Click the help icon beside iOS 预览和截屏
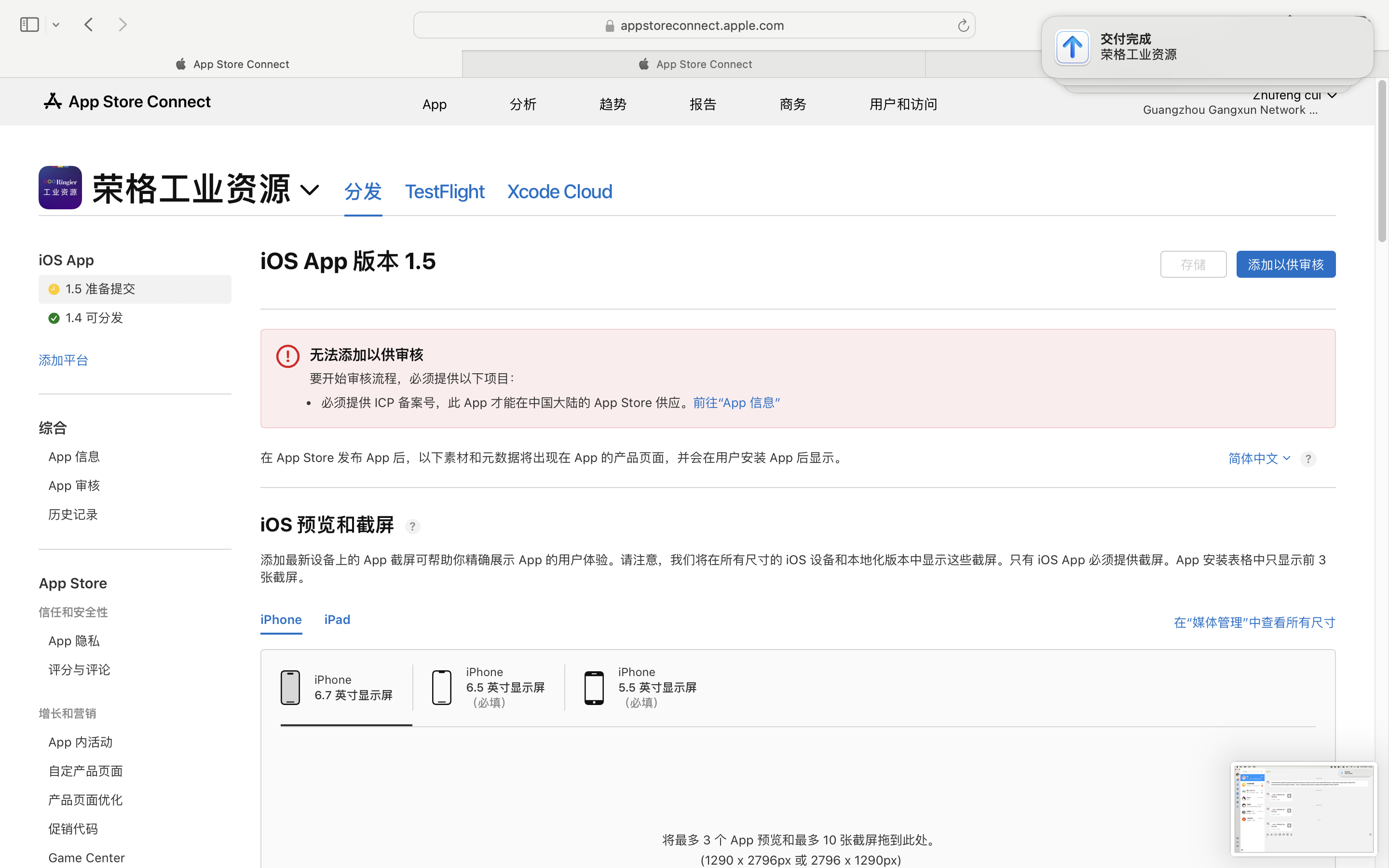 (x=412, y=527)
